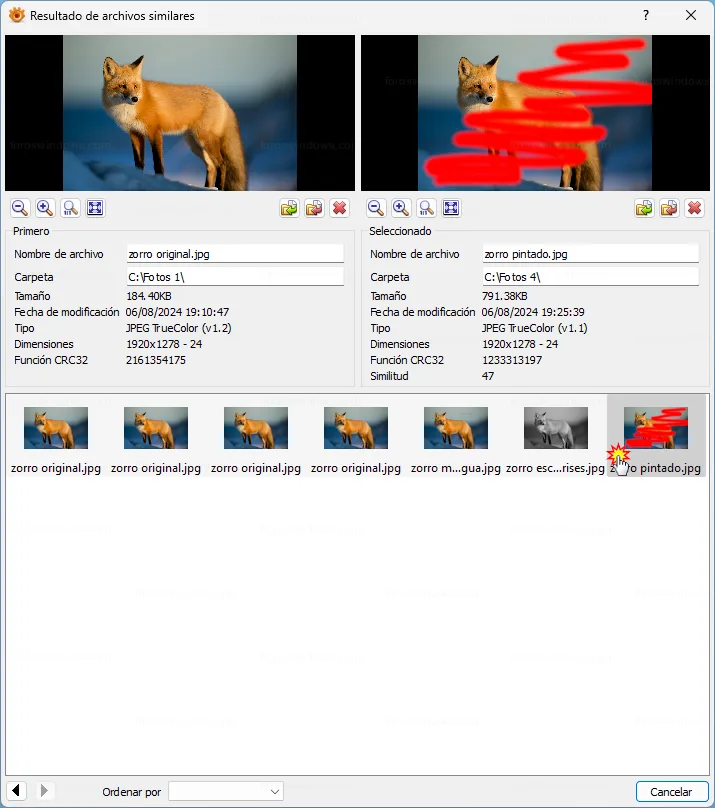Click the Primero large fox preview image
Screen dimensions: 715x808
pyautogui.click(x=180, y=113)
